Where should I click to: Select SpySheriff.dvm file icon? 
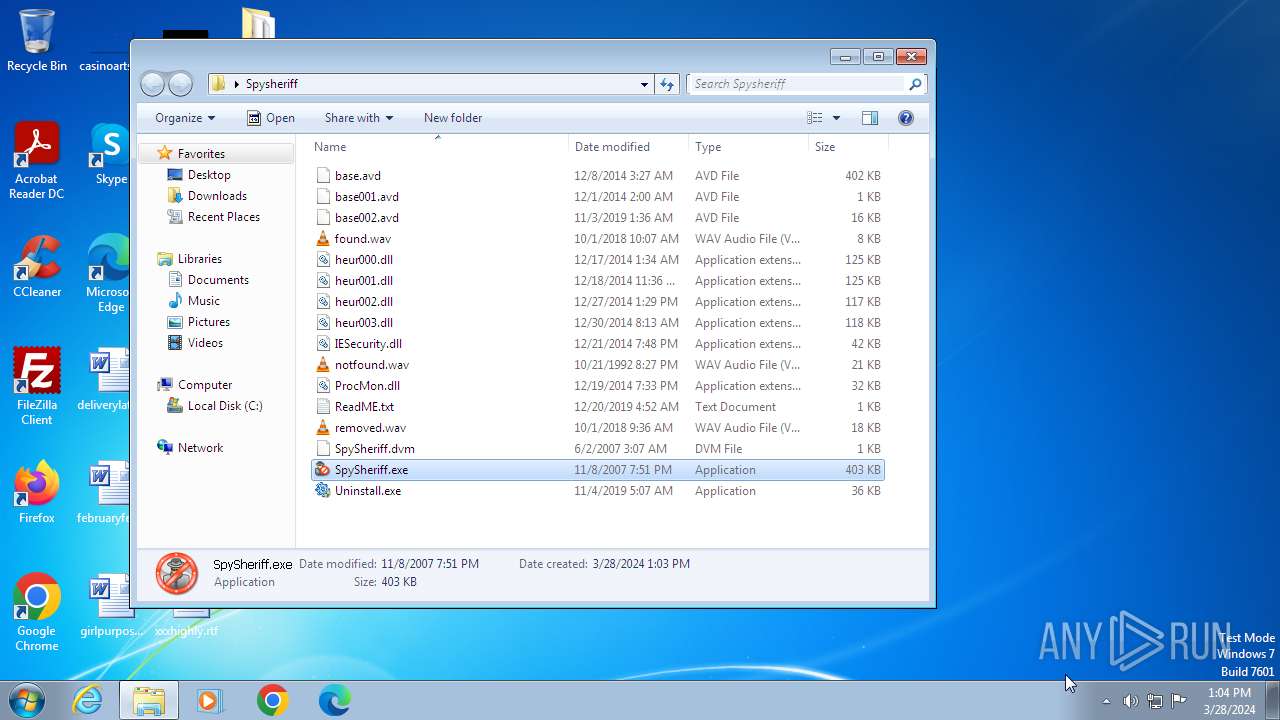click(322, 449)
